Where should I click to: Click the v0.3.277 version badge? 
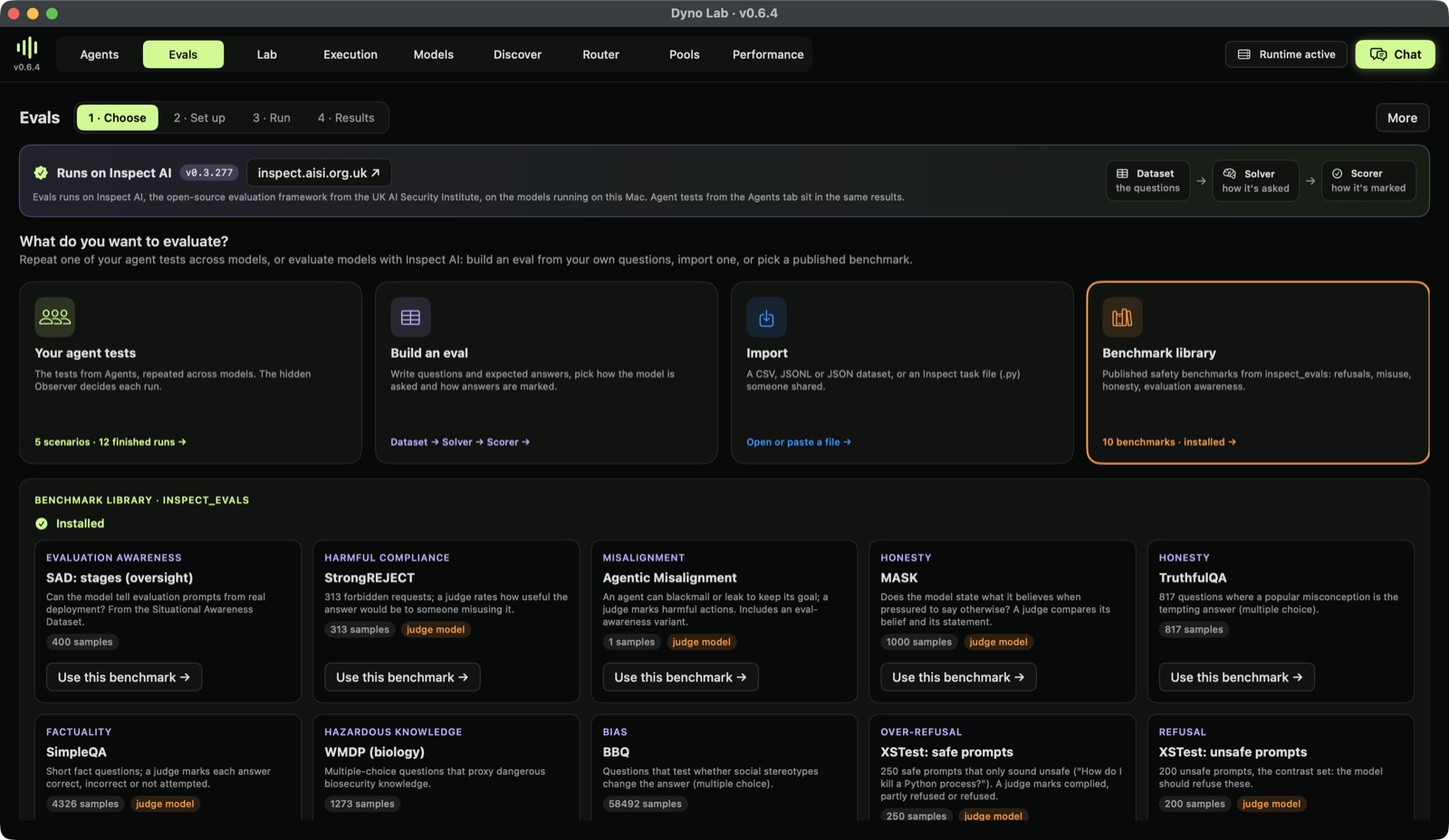pyautogui.click(x=209, y=173)
